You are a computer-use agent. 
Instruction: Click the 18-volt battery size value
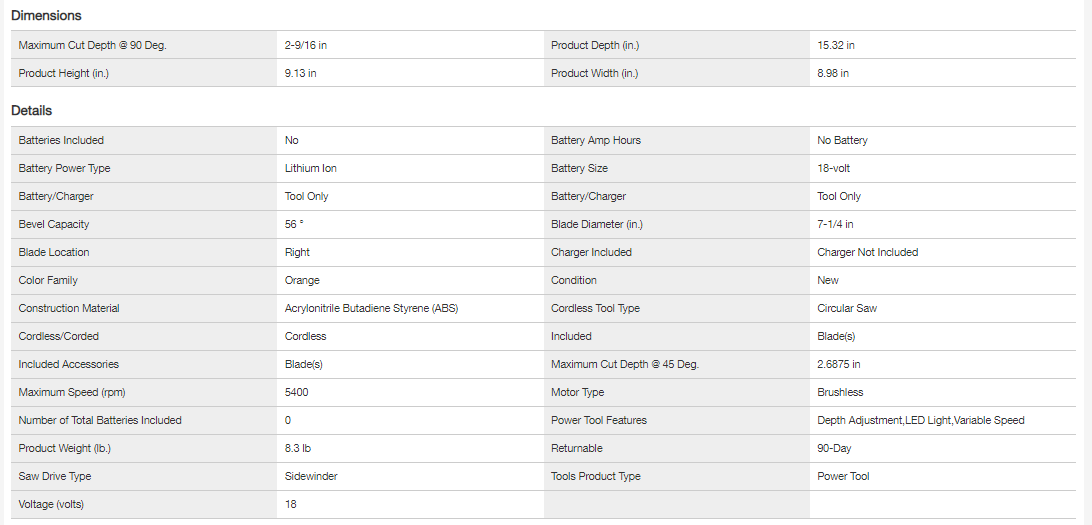pos(833,168)
